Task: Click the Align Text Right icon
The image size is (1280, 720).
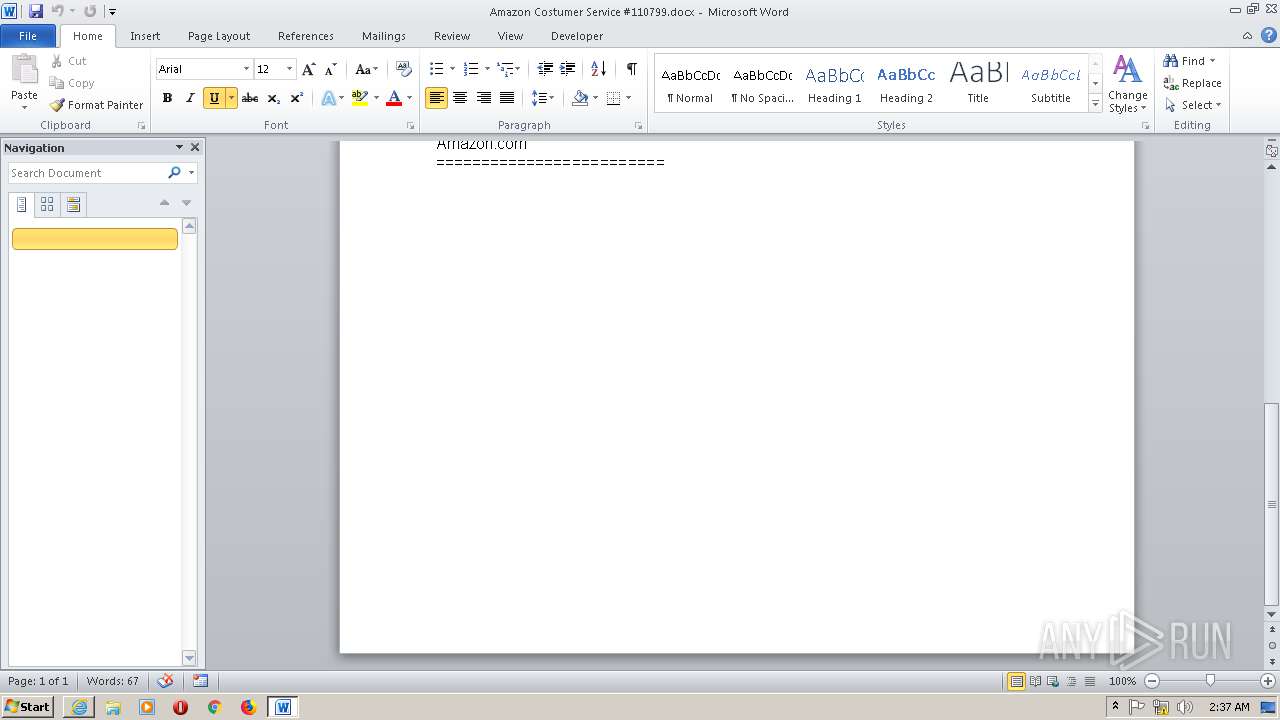Action: coord(484,98)
